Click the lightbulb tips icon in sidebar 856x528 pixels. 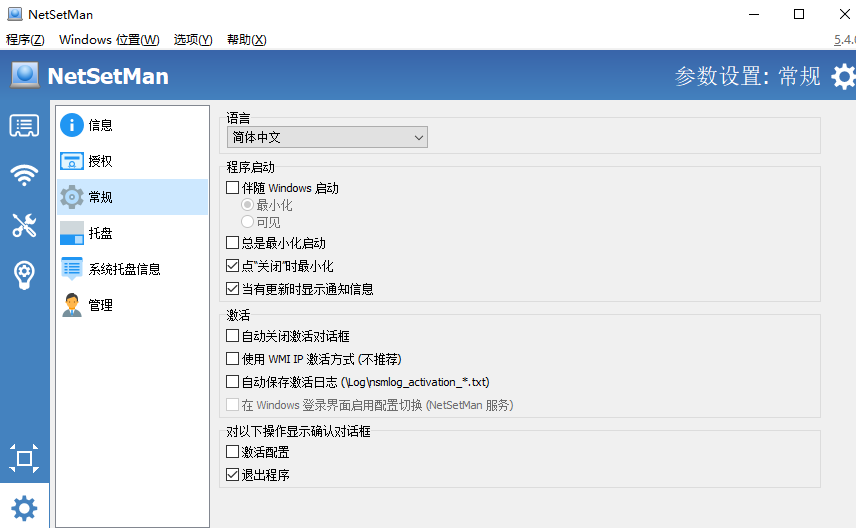24,275
